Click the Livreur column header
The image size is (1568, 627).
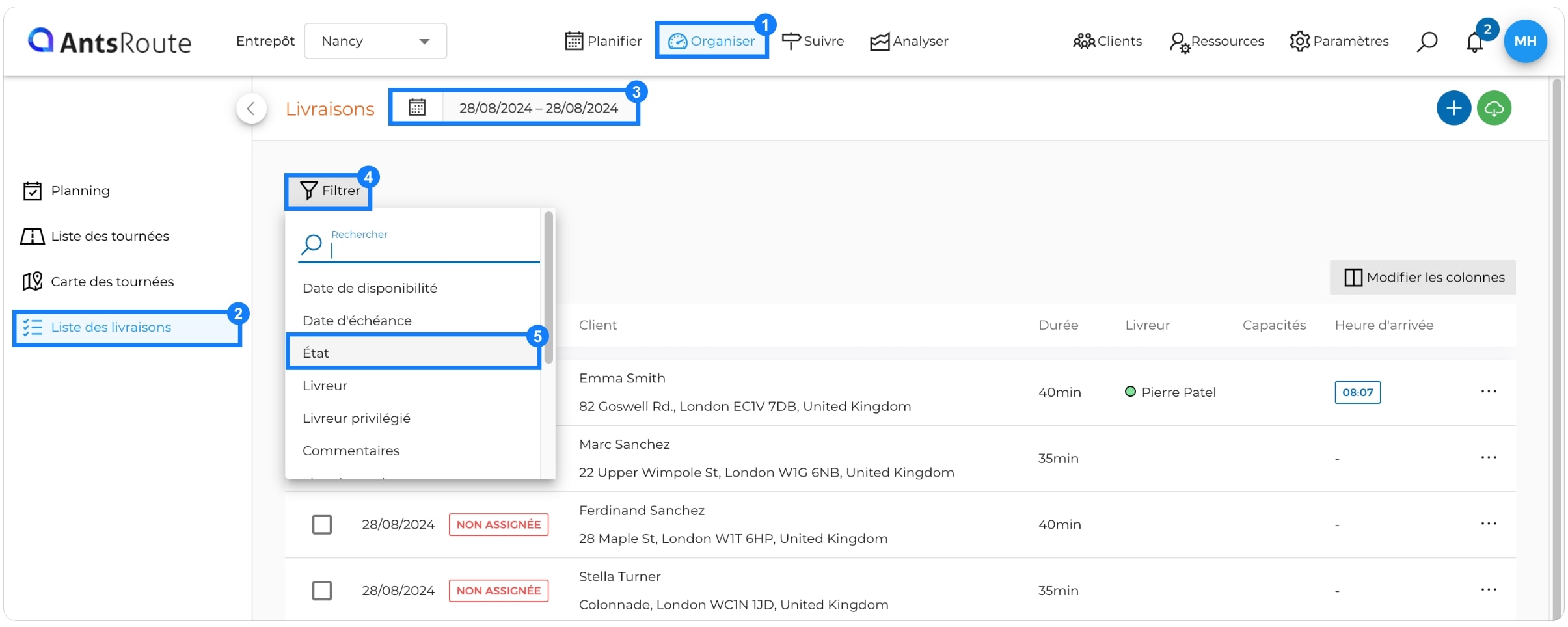click(x=1147, y=325)
